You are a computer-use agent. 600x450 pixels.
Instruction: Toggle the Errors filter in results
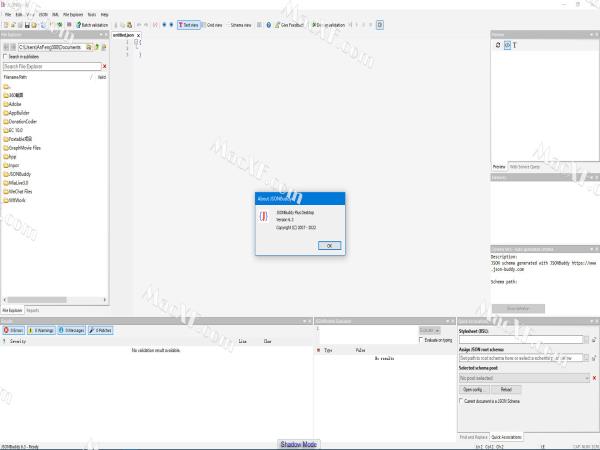coord(13,330)
